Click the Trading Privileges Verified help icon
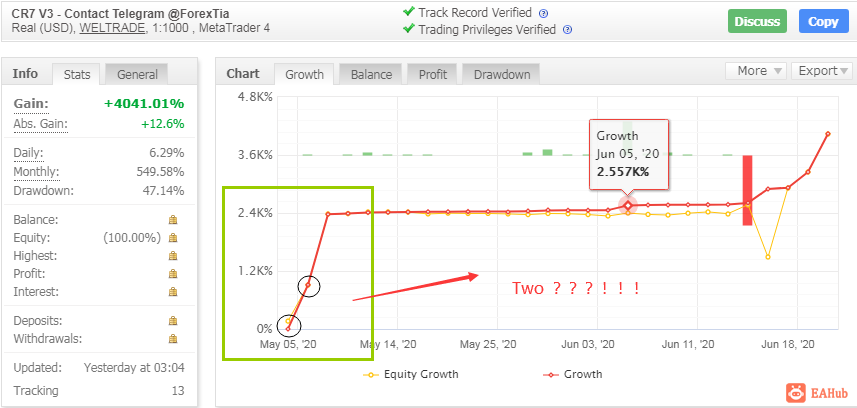 (x=567, y=30)
